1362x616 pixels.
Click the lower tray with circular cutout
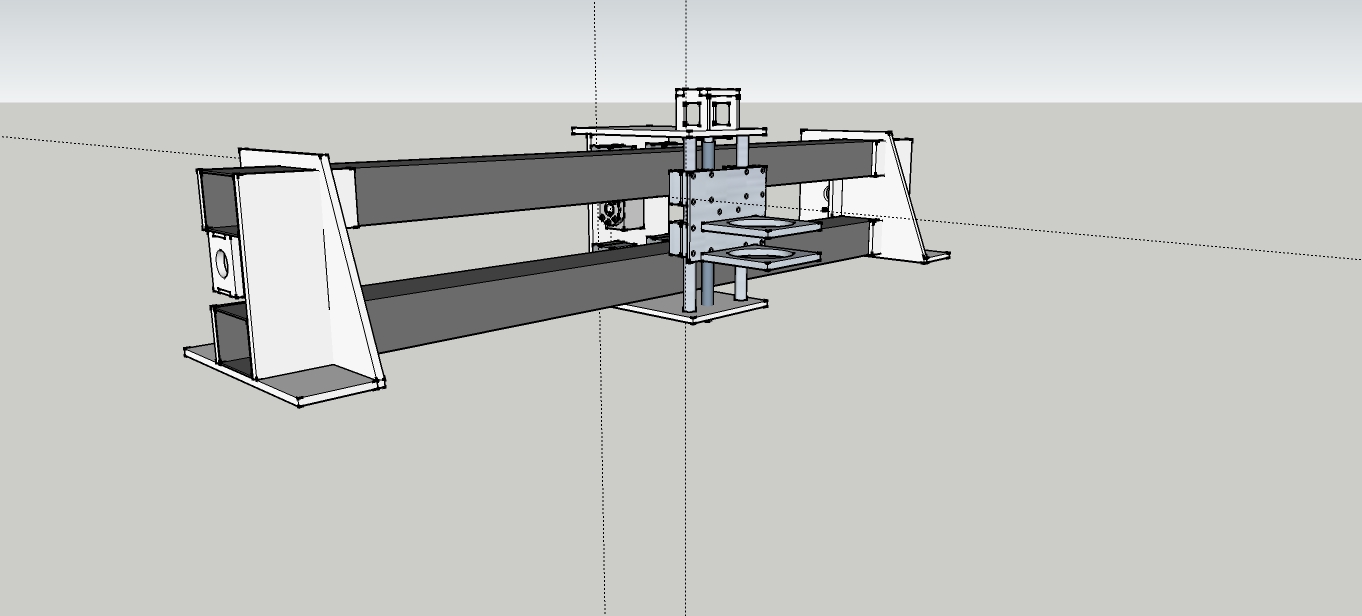(x=762, y=258)
